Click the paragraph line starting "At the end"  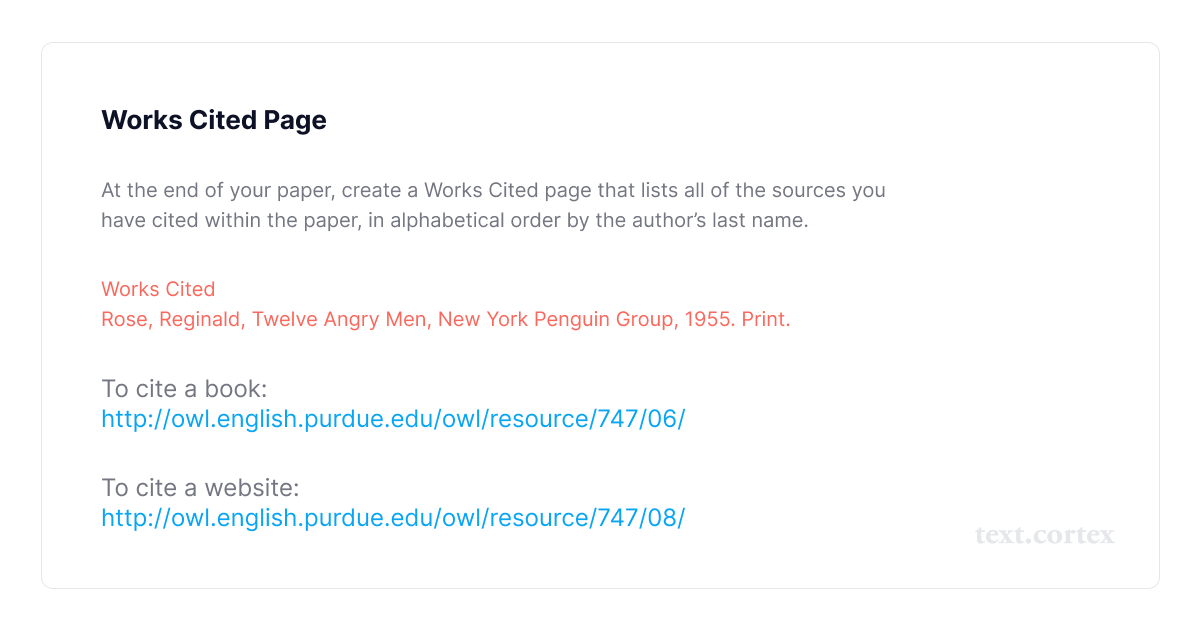pyautogui.click(x=493, y=190)
